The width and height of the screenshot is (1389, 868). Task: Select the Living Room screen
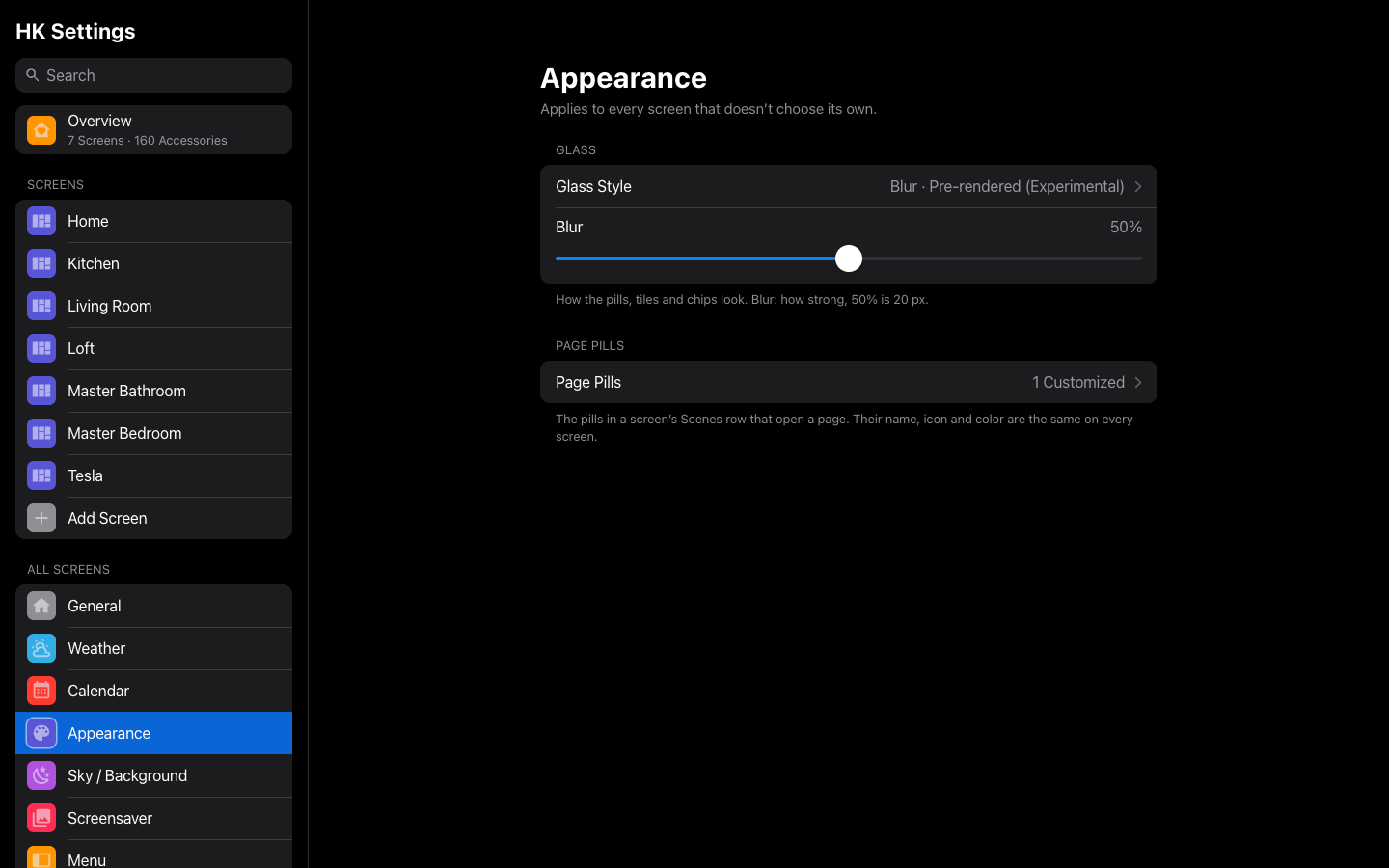pos(153,306)
